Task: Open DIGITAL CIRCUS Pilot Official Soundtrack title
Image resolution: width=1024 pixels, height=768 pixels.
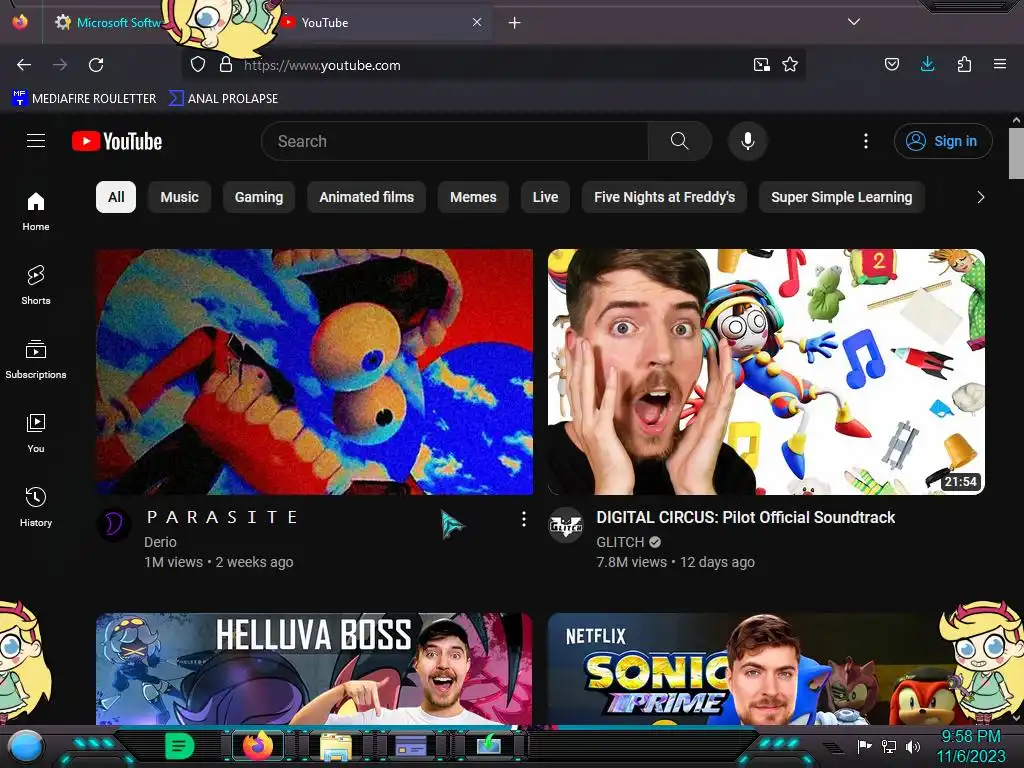Action: pyautogui.click(x=745, y=517)
